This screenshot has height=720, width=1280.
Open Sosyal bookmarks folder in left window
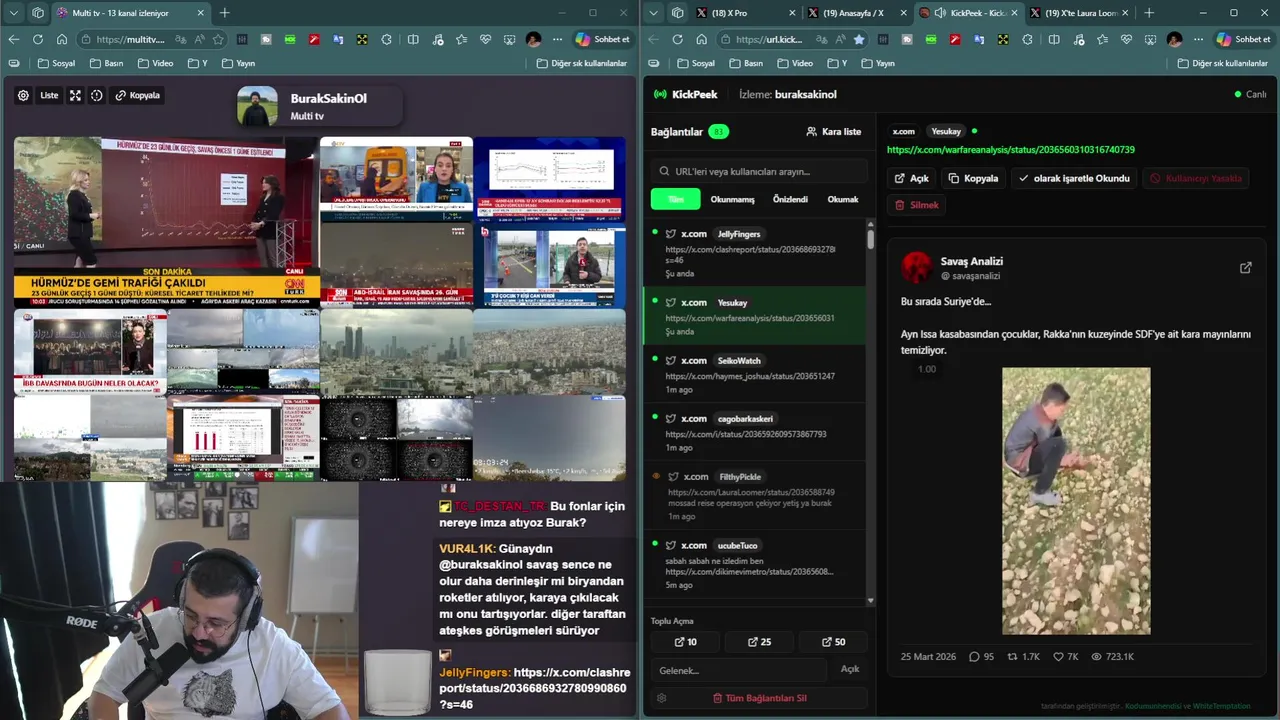pos(56,63)
